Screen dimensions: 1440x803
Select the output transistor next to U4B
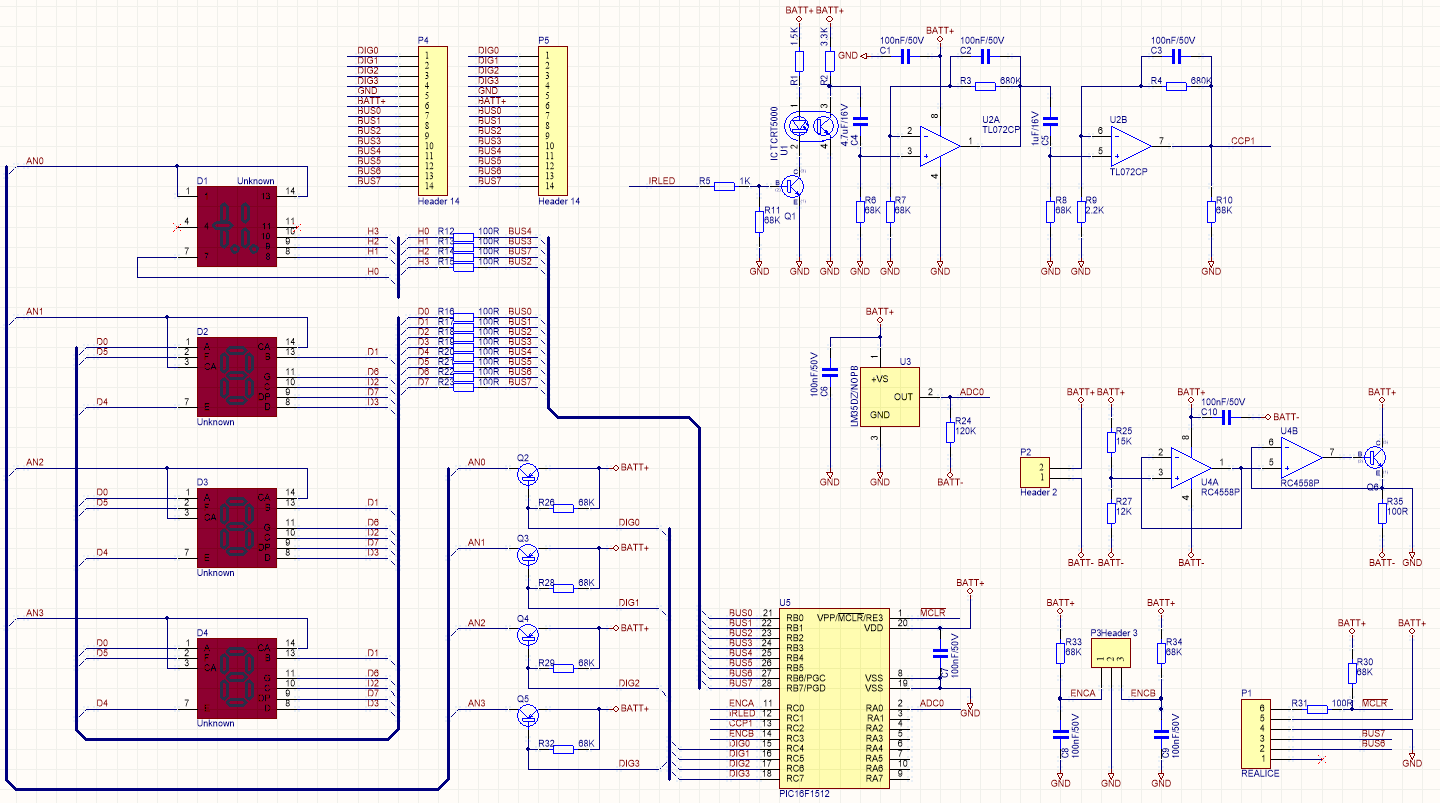pyautogui.click(x=1375, y=456)
